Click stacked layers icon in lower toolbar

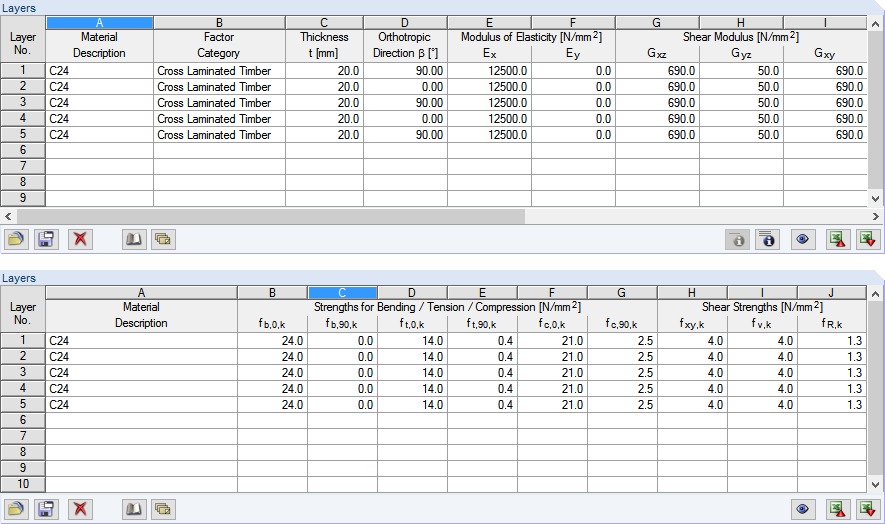163,509
